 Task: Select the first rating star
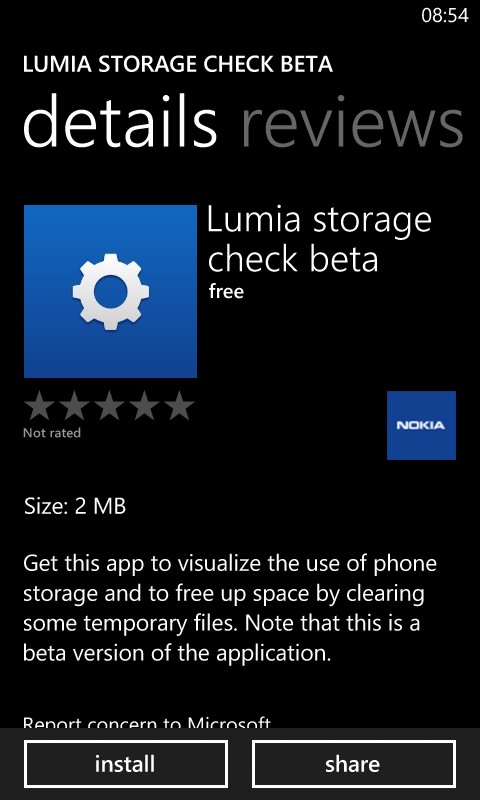tap(40, 406)
